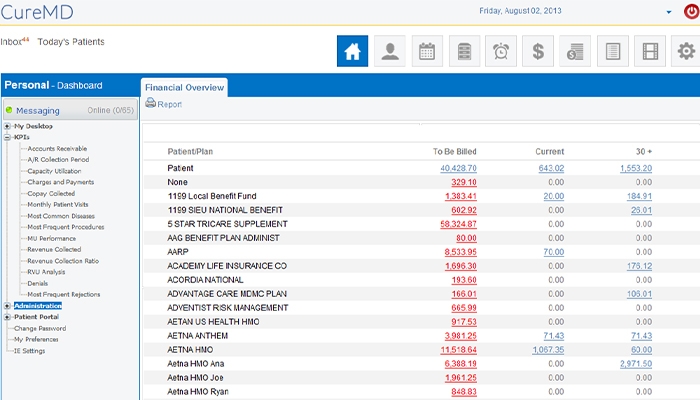This screenshot has height=400, width=700.
Task: Open the Messaging panel header
Action: [x=38, y=110]
